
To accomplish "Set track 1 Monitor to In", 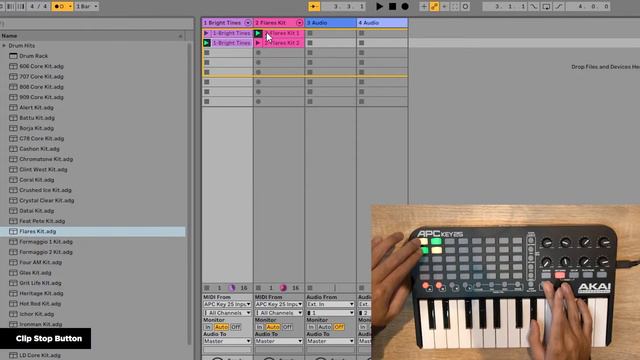I will pos(208,327).
